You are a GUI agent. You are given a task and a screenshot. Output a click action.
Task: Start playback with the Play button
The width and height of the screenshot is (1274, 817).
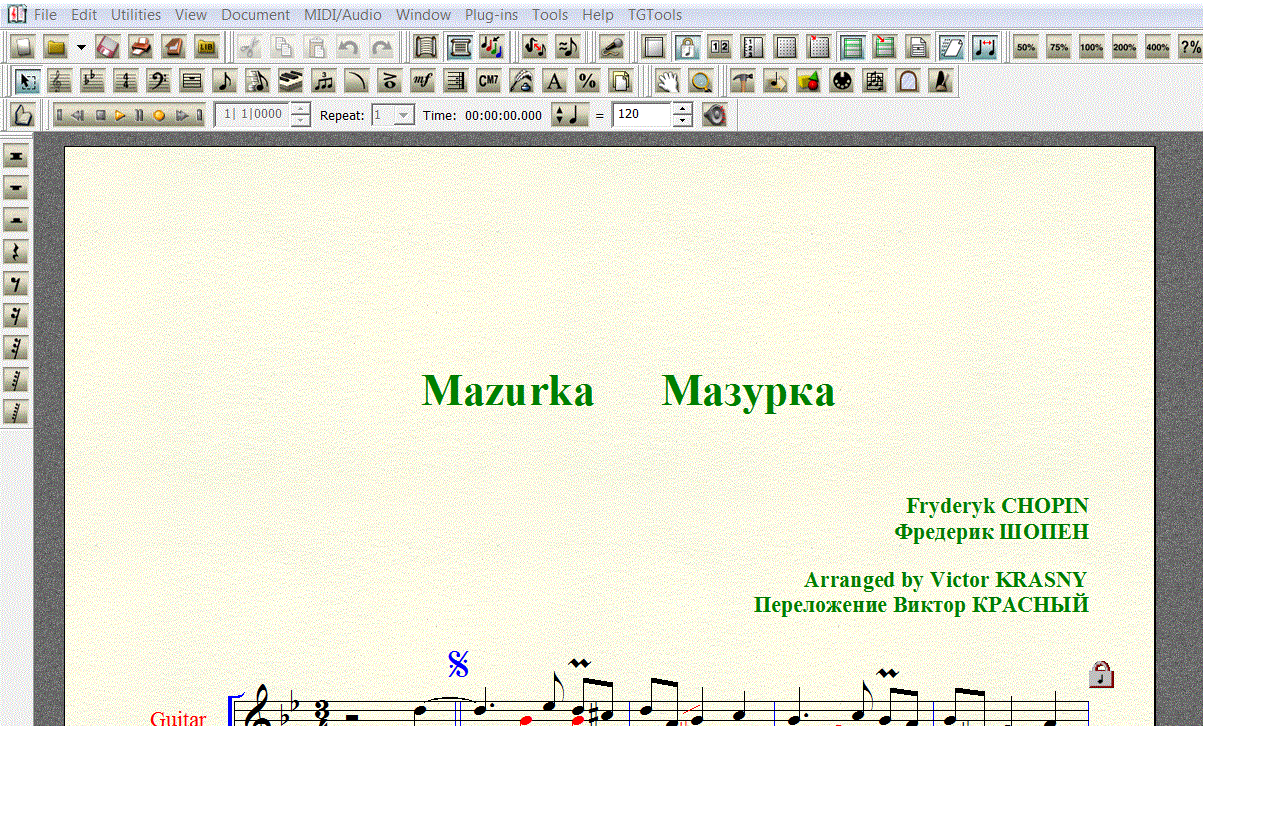coord(120,115)
